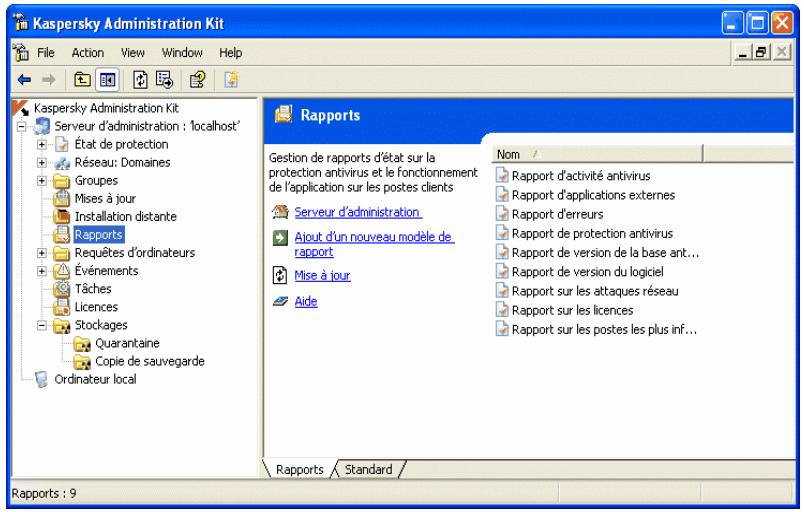Select Kaspersky Administration Kit root node
The width and height of the screenshot is (804, 512).
coord(106,108)
